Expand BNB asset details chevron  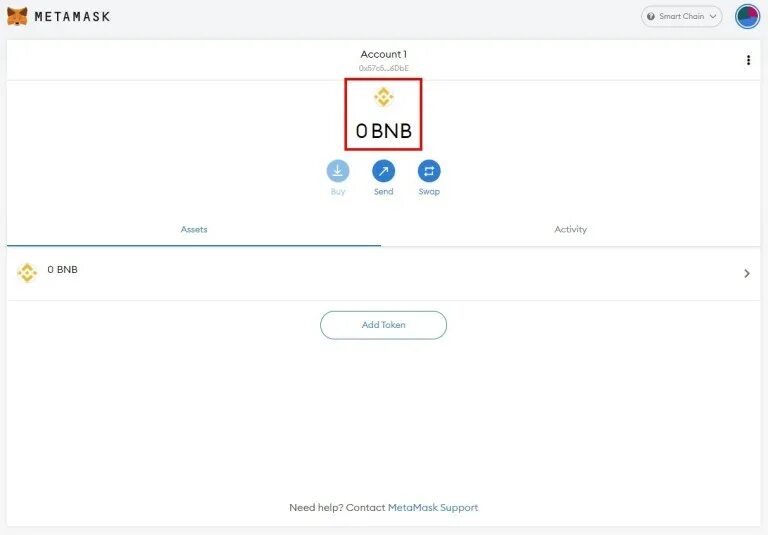tap(747, 273)
